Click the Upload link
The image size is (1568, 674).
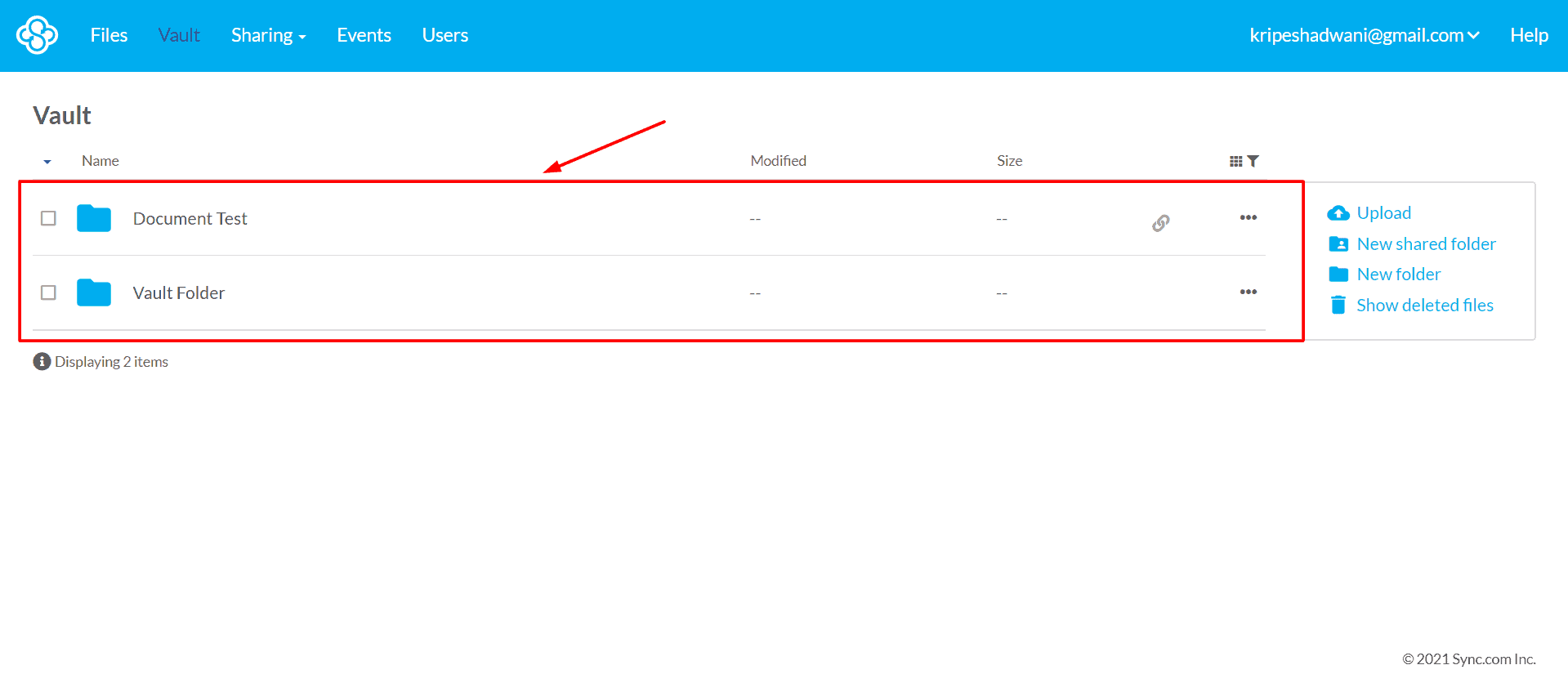tap(1383, 213)
